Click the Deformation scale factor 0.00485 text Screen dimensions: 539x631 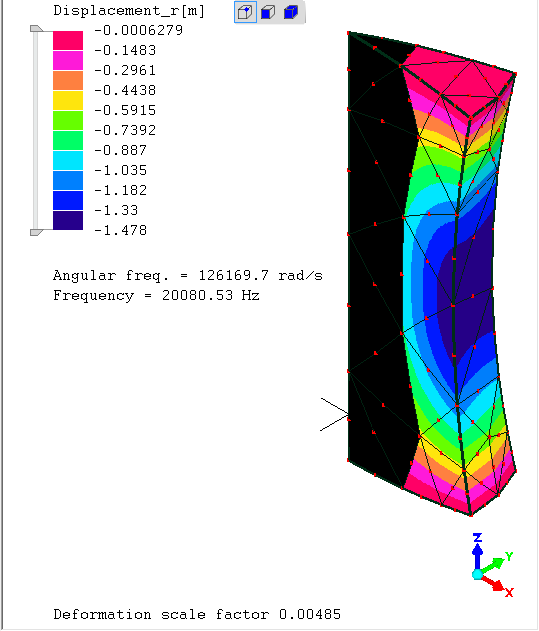197,615
